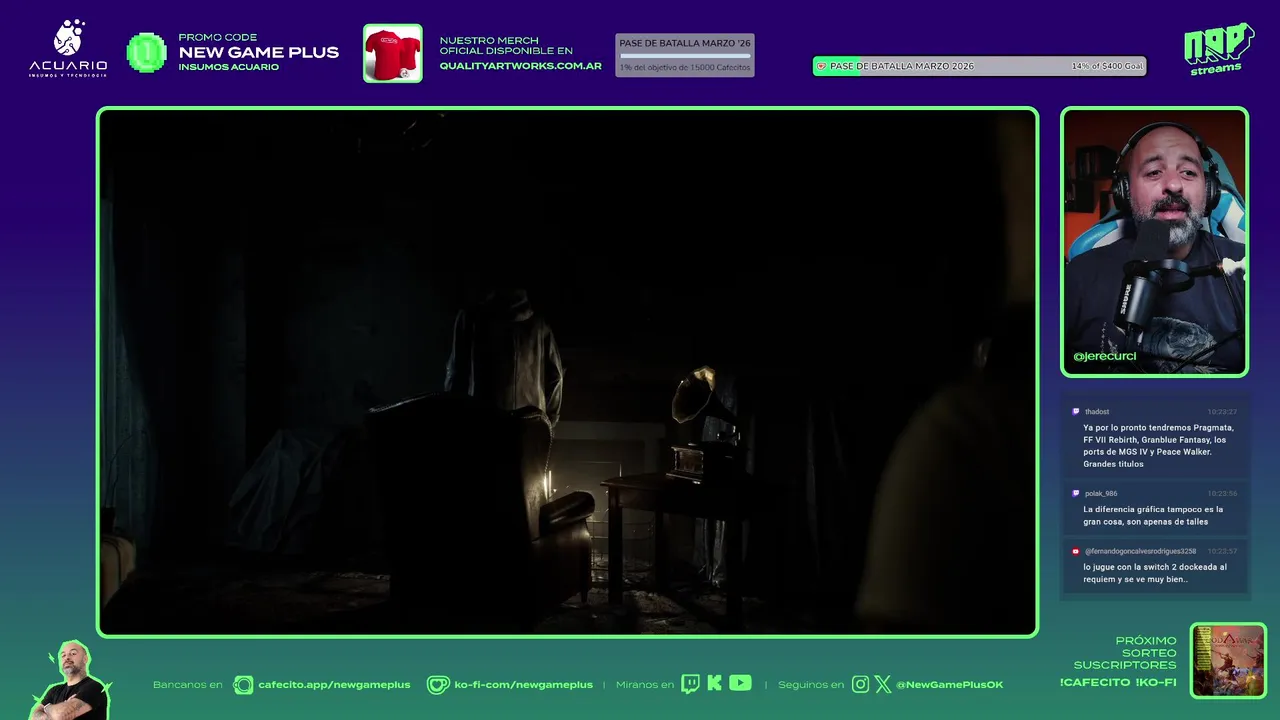Click the 10:23:27 chat timestamp
1280x720 pixels.
[1222, 412]
